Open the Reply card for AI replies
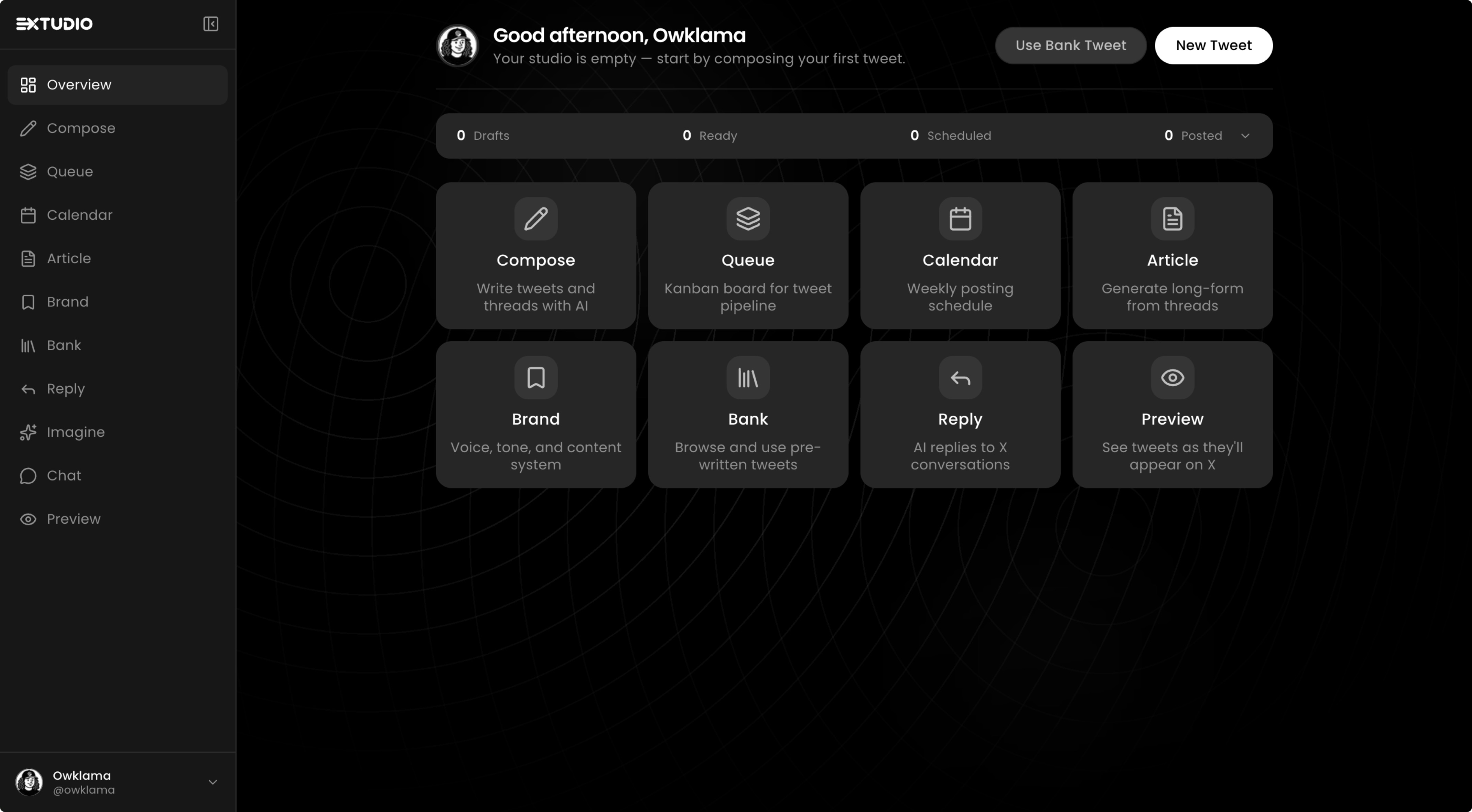Image resolution: width=1472 pixels, height=812 pixels. click(x=960, y=414)
